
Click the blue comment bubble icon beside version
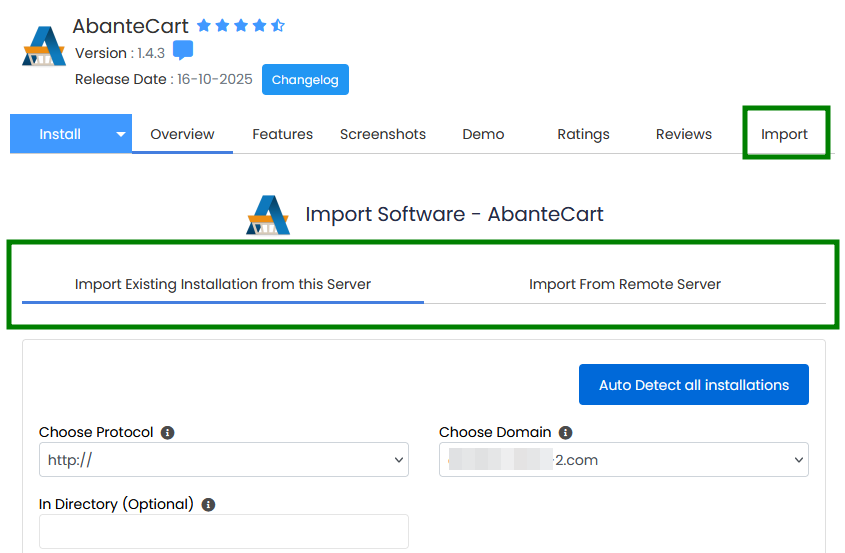[x=183, y=51]
